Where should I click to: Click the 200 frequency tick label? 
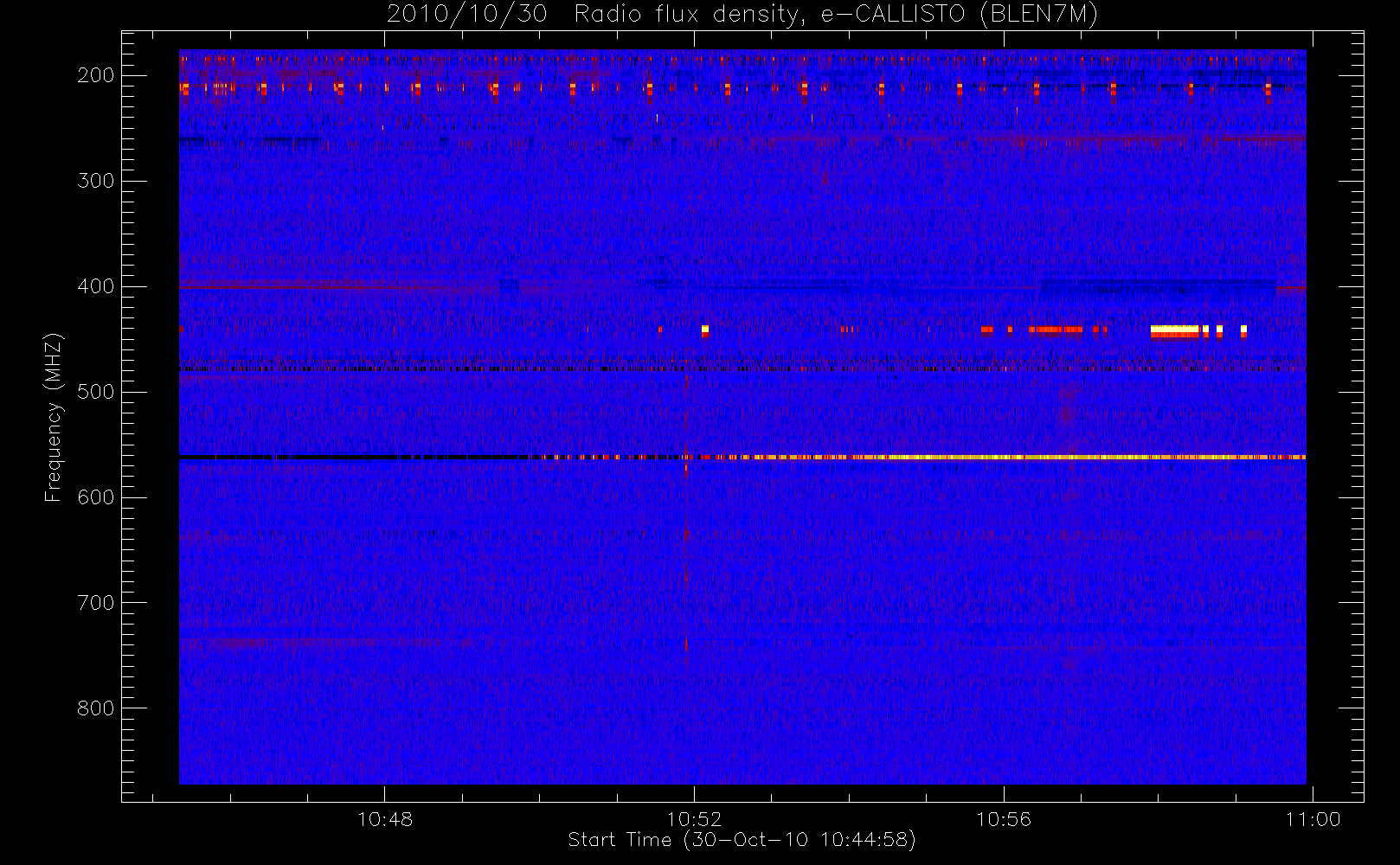click(96, 75)
